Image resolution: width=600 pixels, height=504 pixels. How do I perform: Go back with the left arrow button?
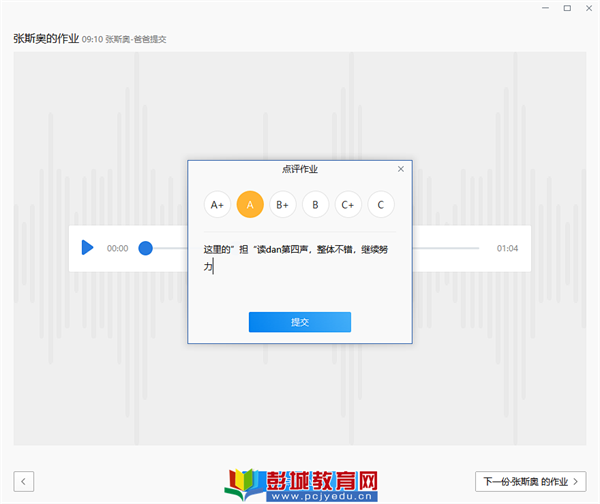click(x=24, y=481)
